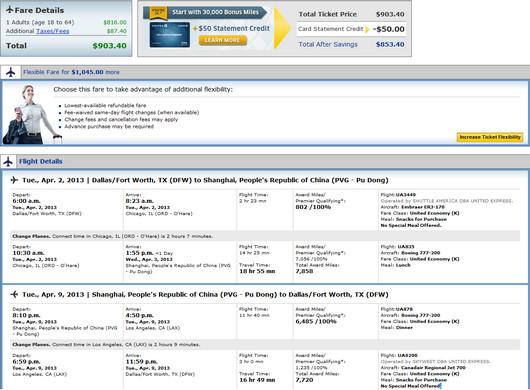Viewport: 530px width, 390px height.
Task: Click the yellow arrow beside Card Statement Credit
Action: (x=367, y=29)
